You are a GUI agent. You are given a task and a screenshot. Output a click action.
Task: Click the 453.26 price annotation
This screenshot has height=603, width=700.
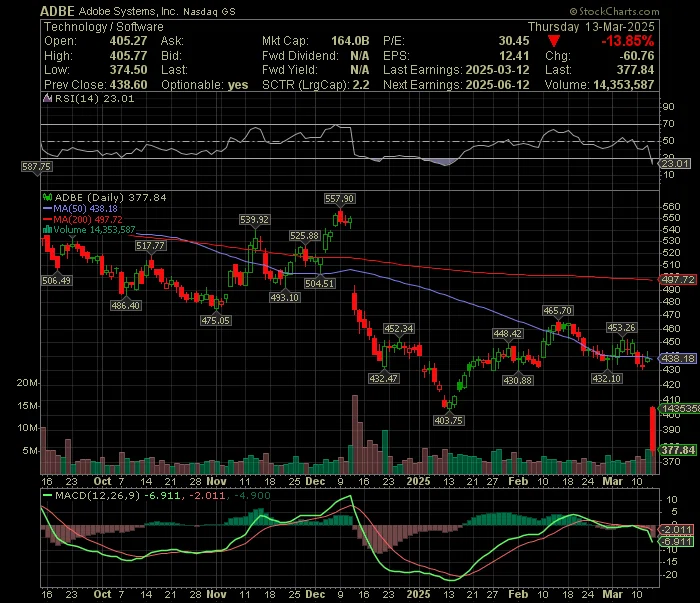click(x=621, y=328)
